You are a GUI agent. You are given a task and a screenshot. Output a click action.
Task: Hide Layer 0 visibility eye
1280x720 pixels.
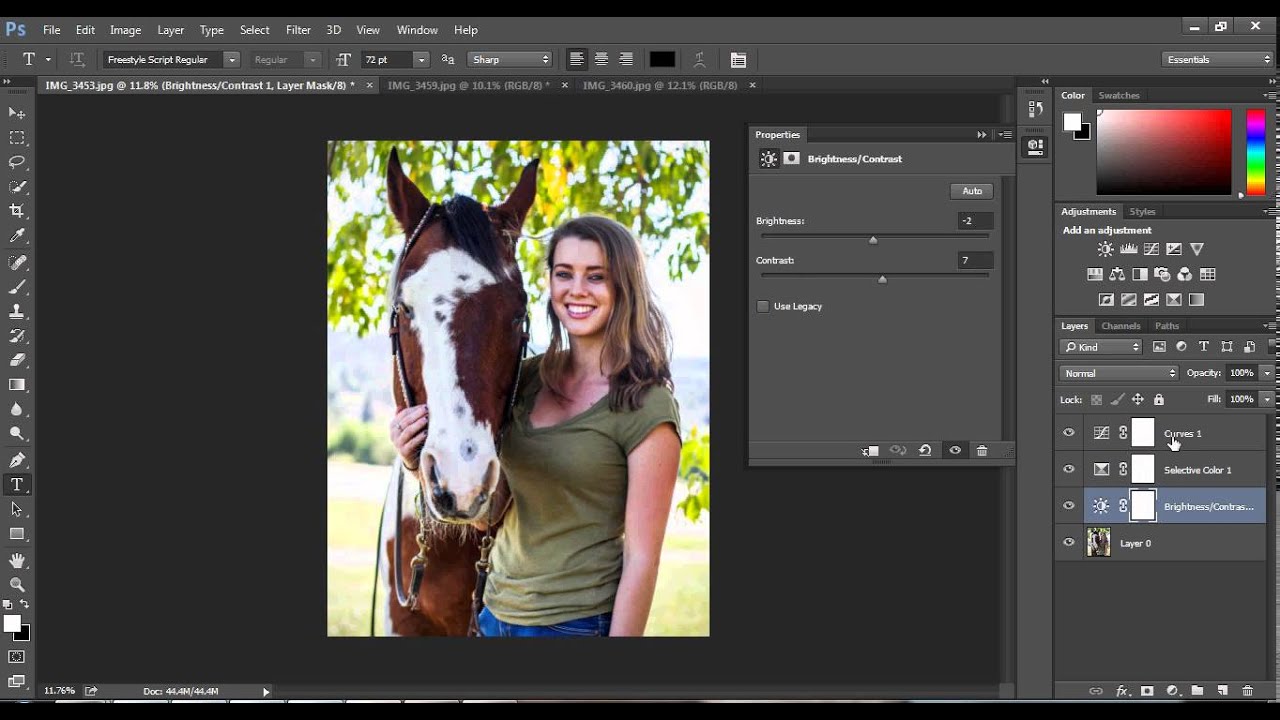[x=1069, y=543]
